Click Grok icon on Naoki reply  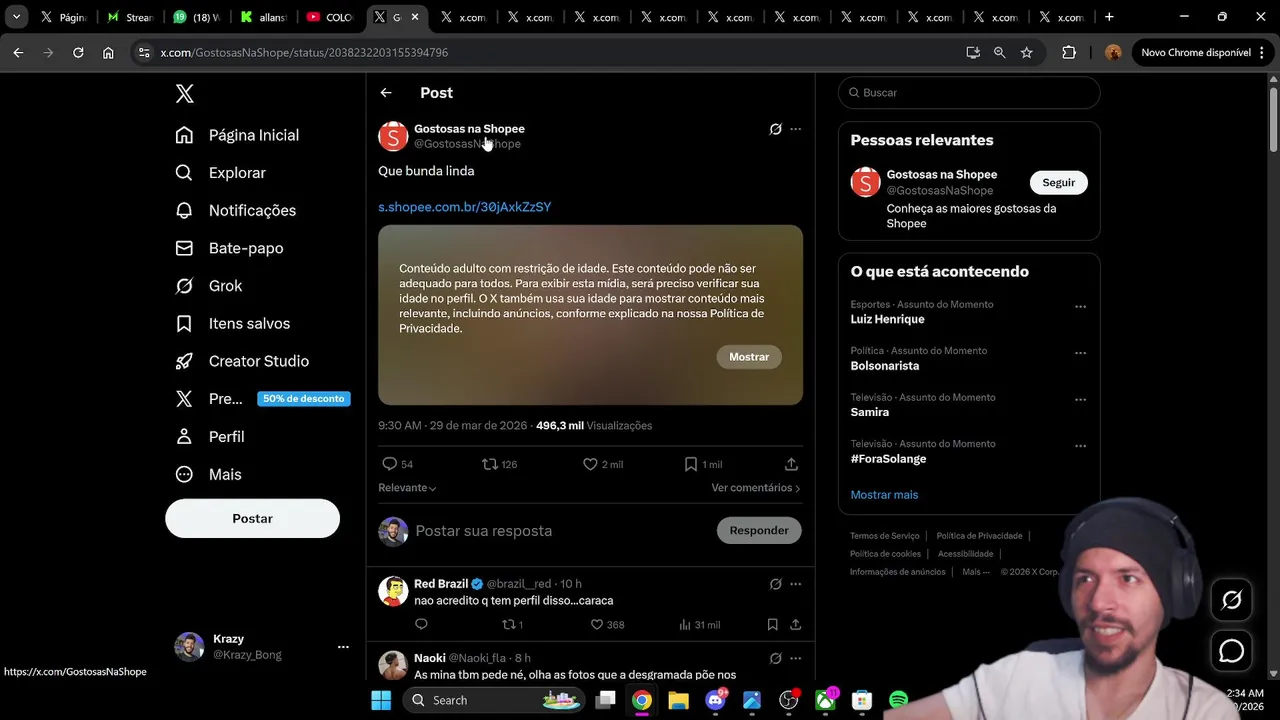pos(775,658)
